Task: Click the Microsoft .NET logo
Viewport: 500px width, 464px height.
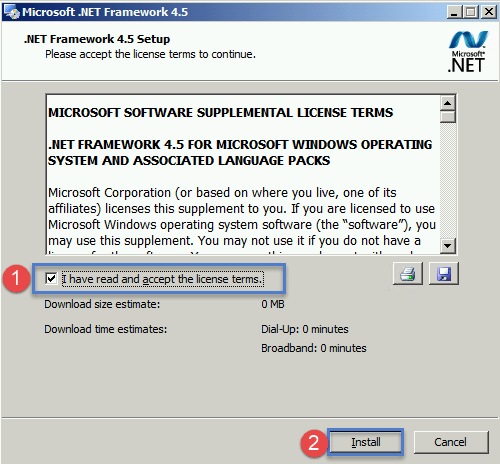Action: (x=468, y=51)
